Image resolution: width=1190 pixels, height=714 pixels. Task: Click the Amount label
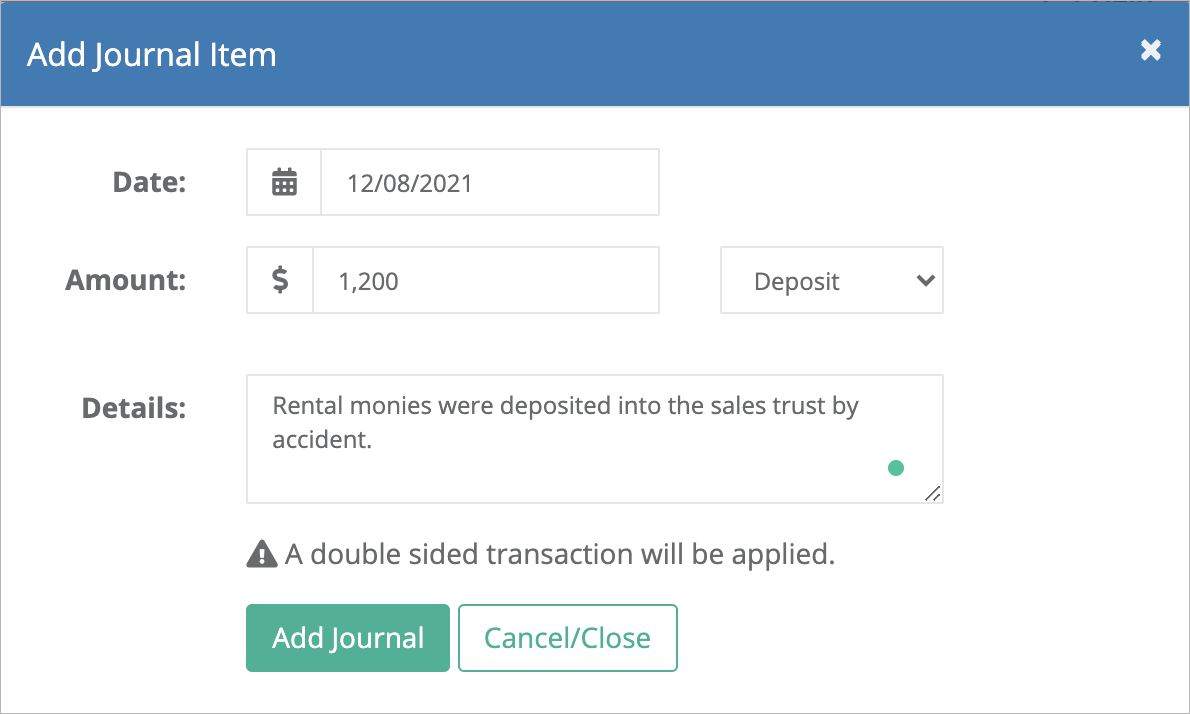pos(125,280)
